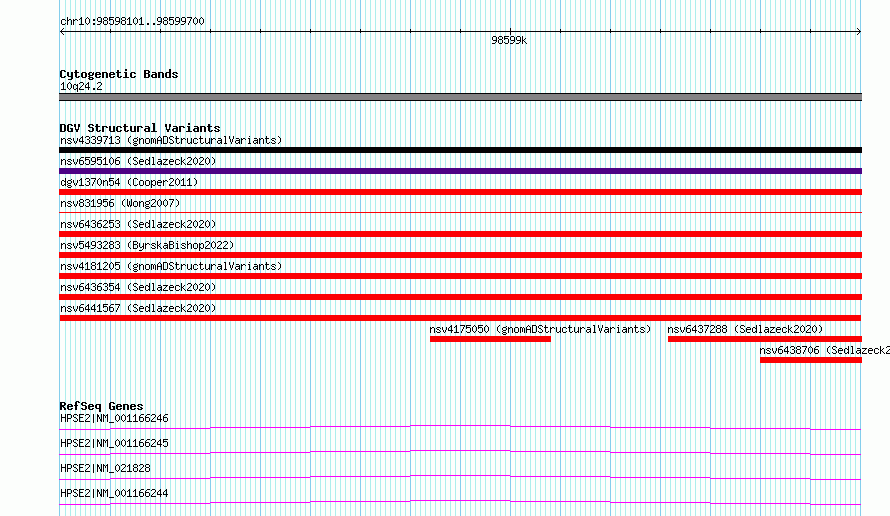
Task: Select the black nsv4339713 variant bar
Action: pyautogui.click(x=460, y=150)
